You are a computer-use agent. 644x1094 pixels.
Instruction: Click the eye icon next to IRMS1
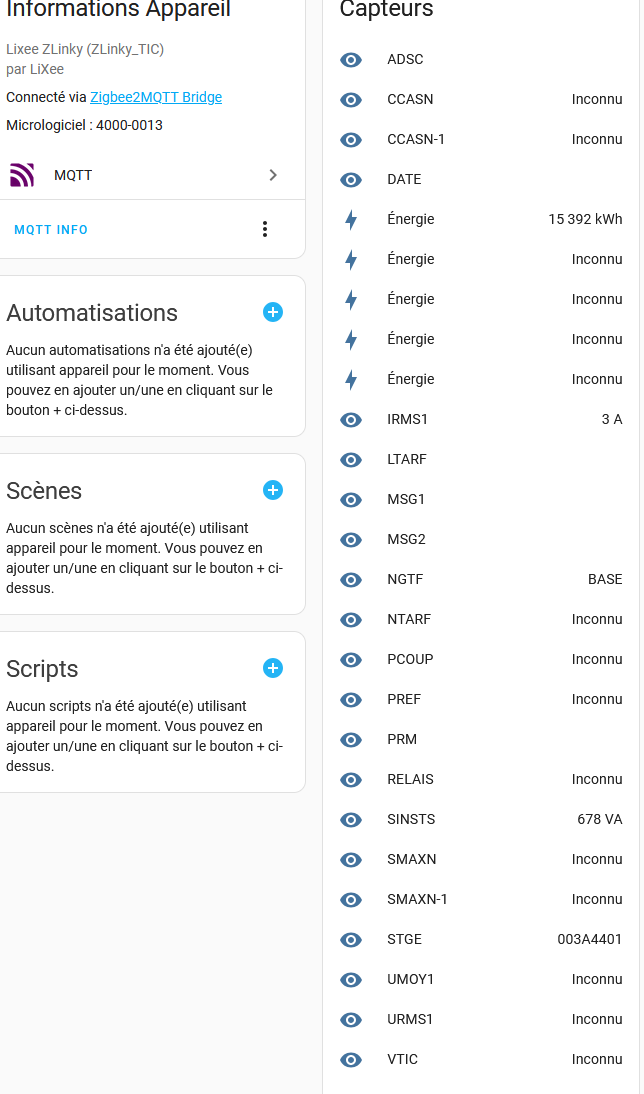tap(351, 419)
